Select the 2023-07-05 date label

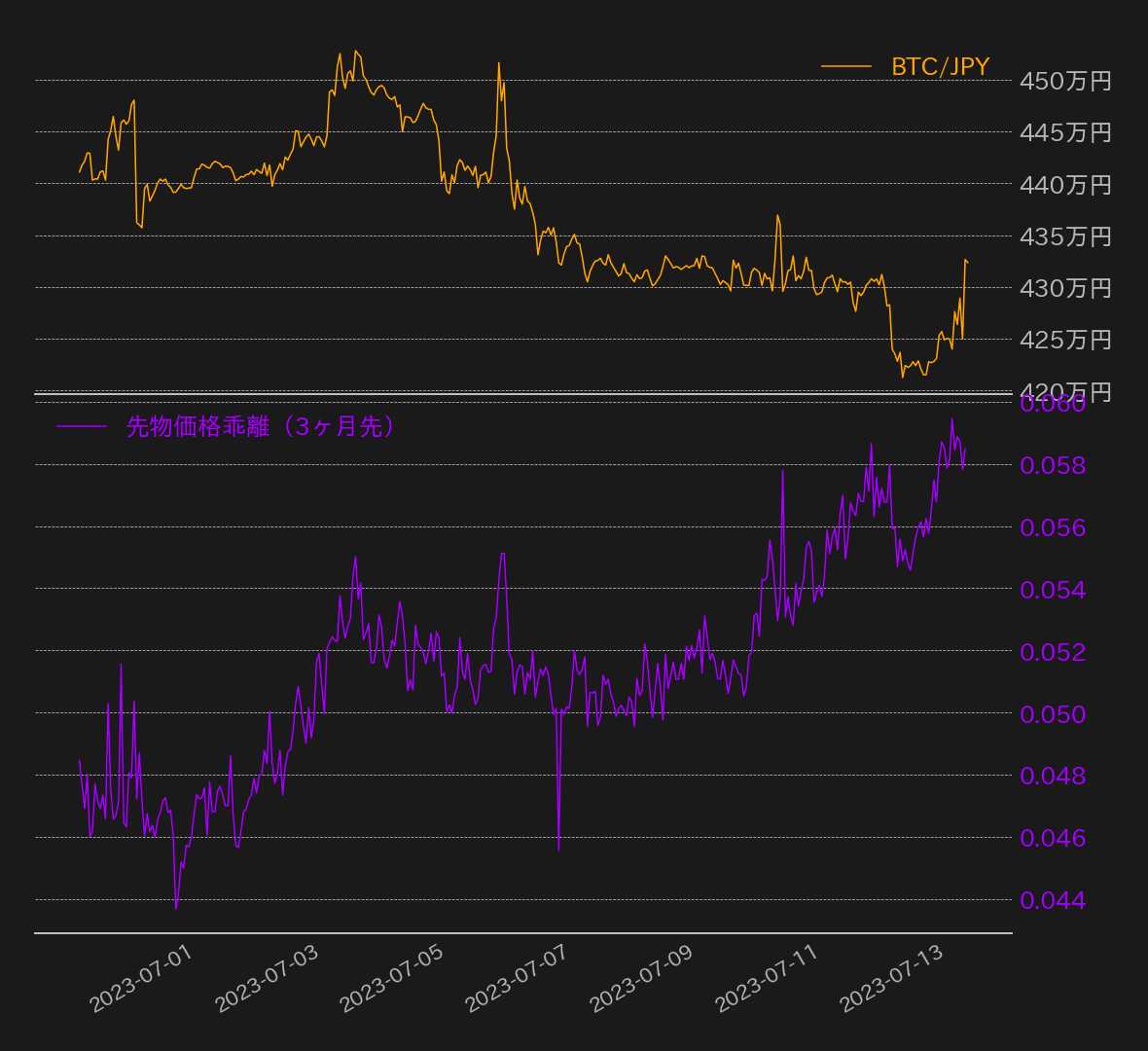(x=391, y=978)
